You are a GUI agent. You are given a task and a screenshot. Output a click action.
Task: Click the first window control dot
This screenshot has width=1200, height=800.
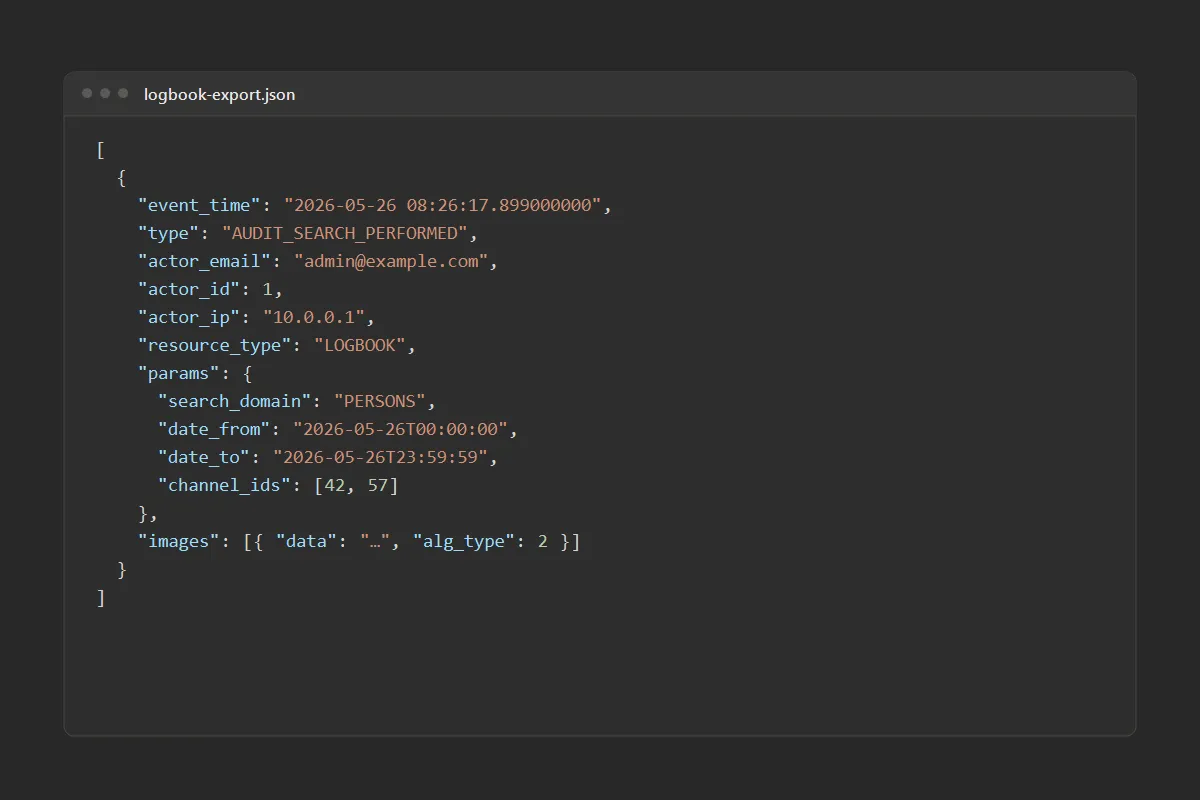(x=87, y=93)
